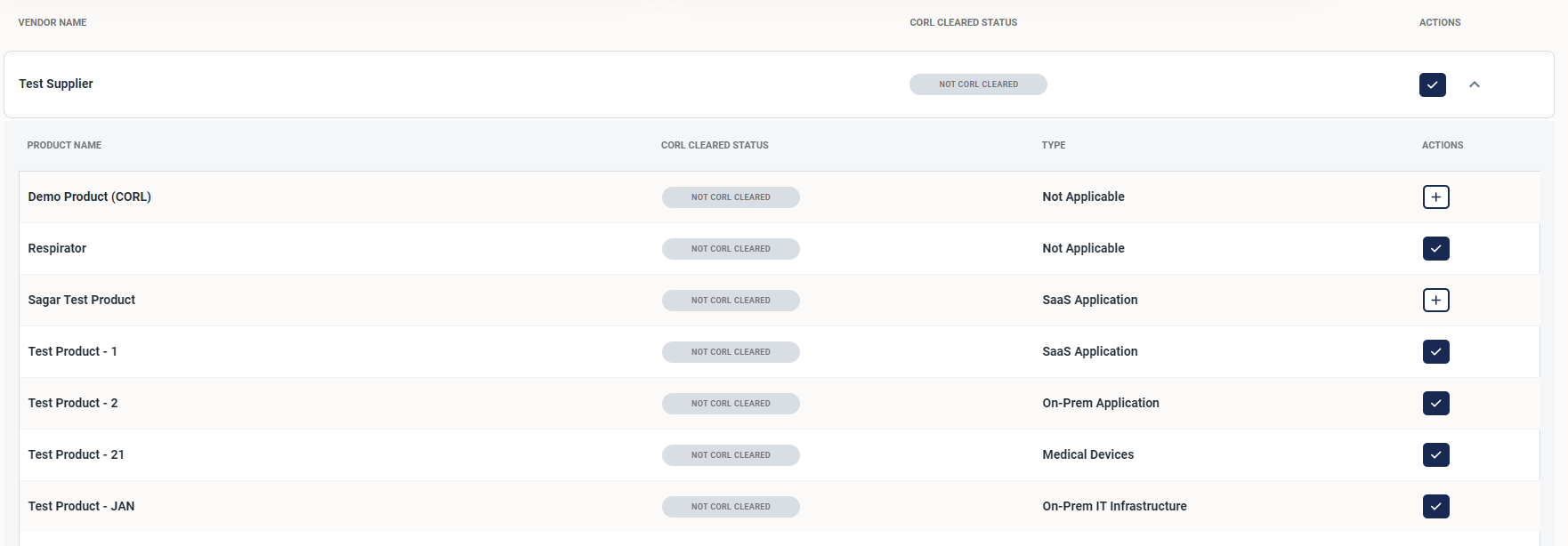This screenshot has width=1568, height=546.
Task: Toggle the checkmark for Test Product - 1
Action: [1435, 351]
